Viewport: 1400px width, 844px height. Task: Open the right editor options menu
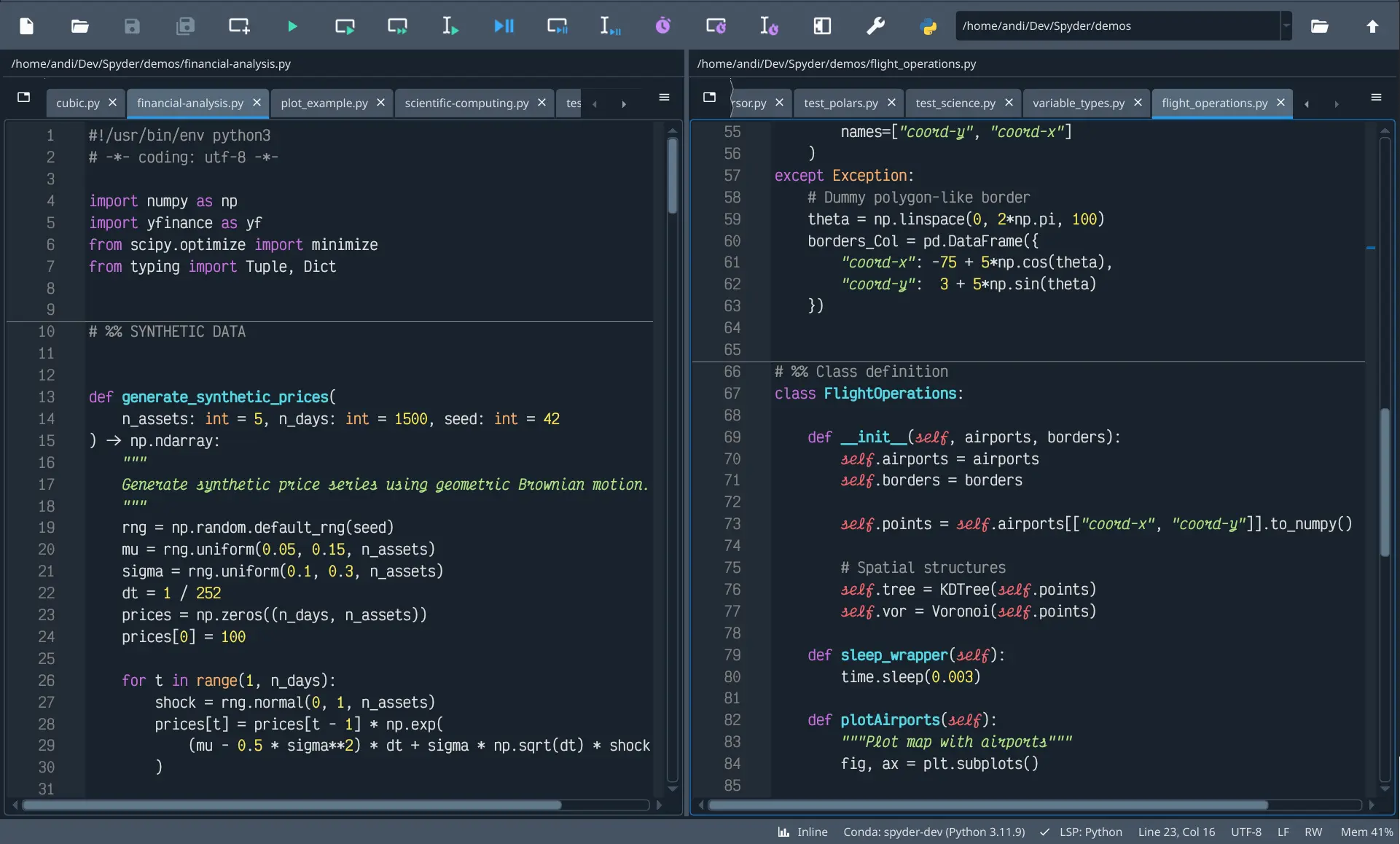pos(1376,97)
